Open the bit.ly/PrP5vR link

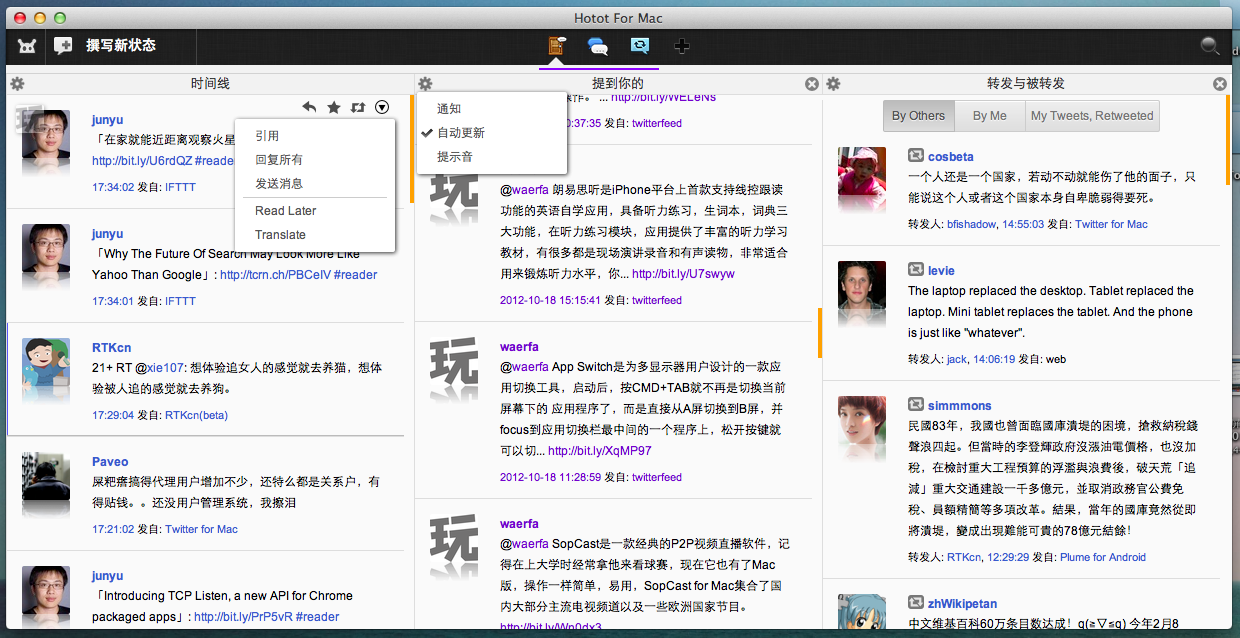(243, 617)
